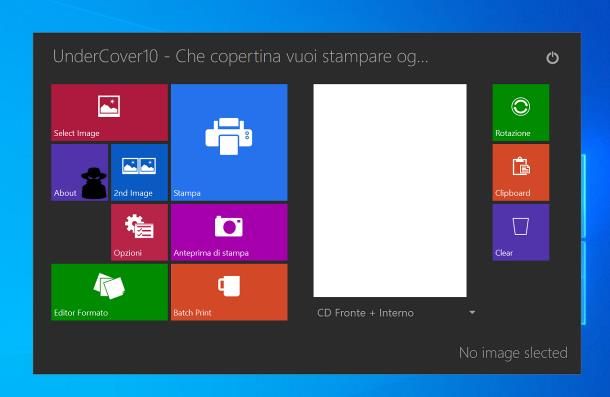Click the picture icon in Select Image
The width and height of the screenshot is (610, 397).
point(109,106)
